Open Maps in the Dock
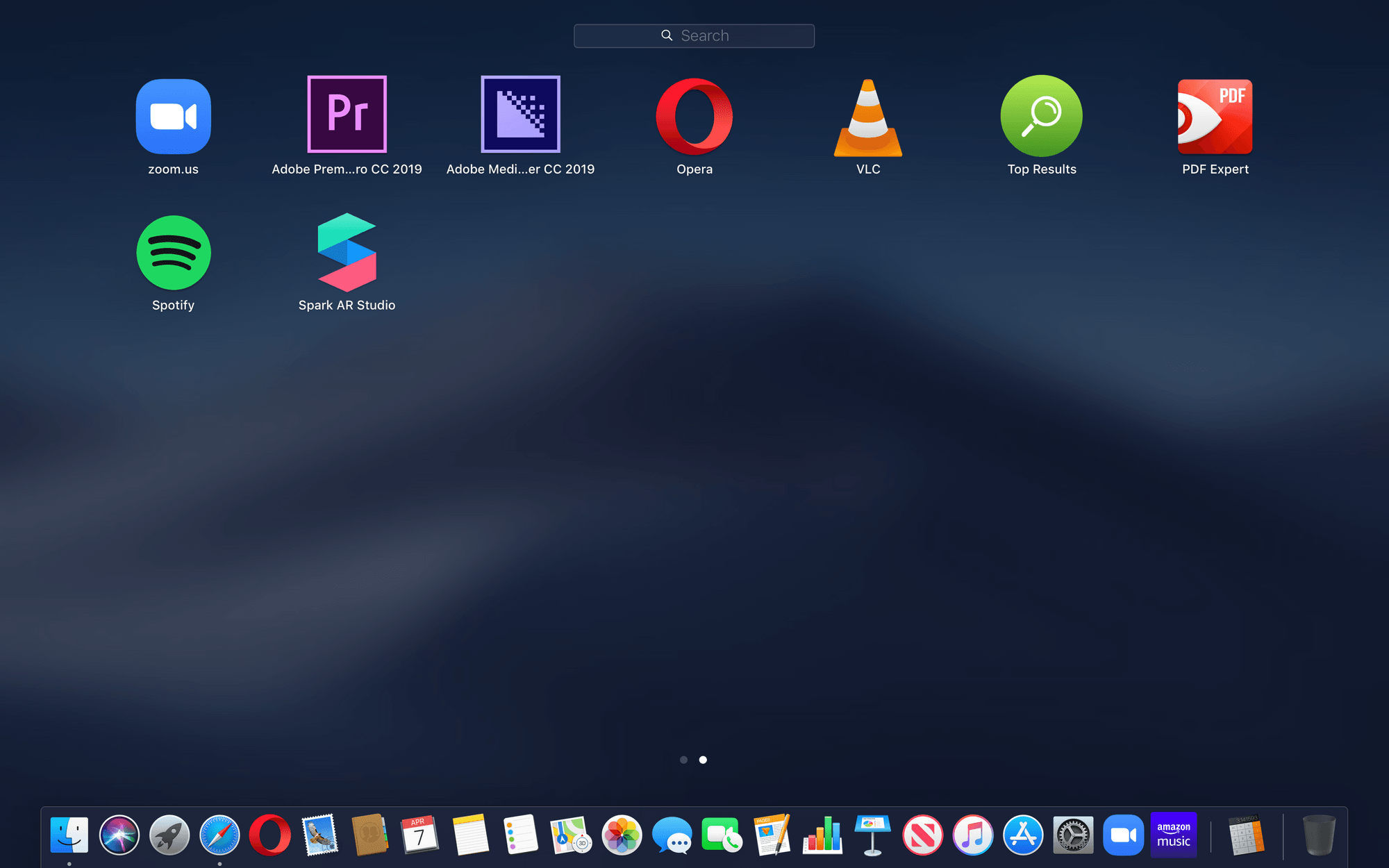 coord(571,835)
